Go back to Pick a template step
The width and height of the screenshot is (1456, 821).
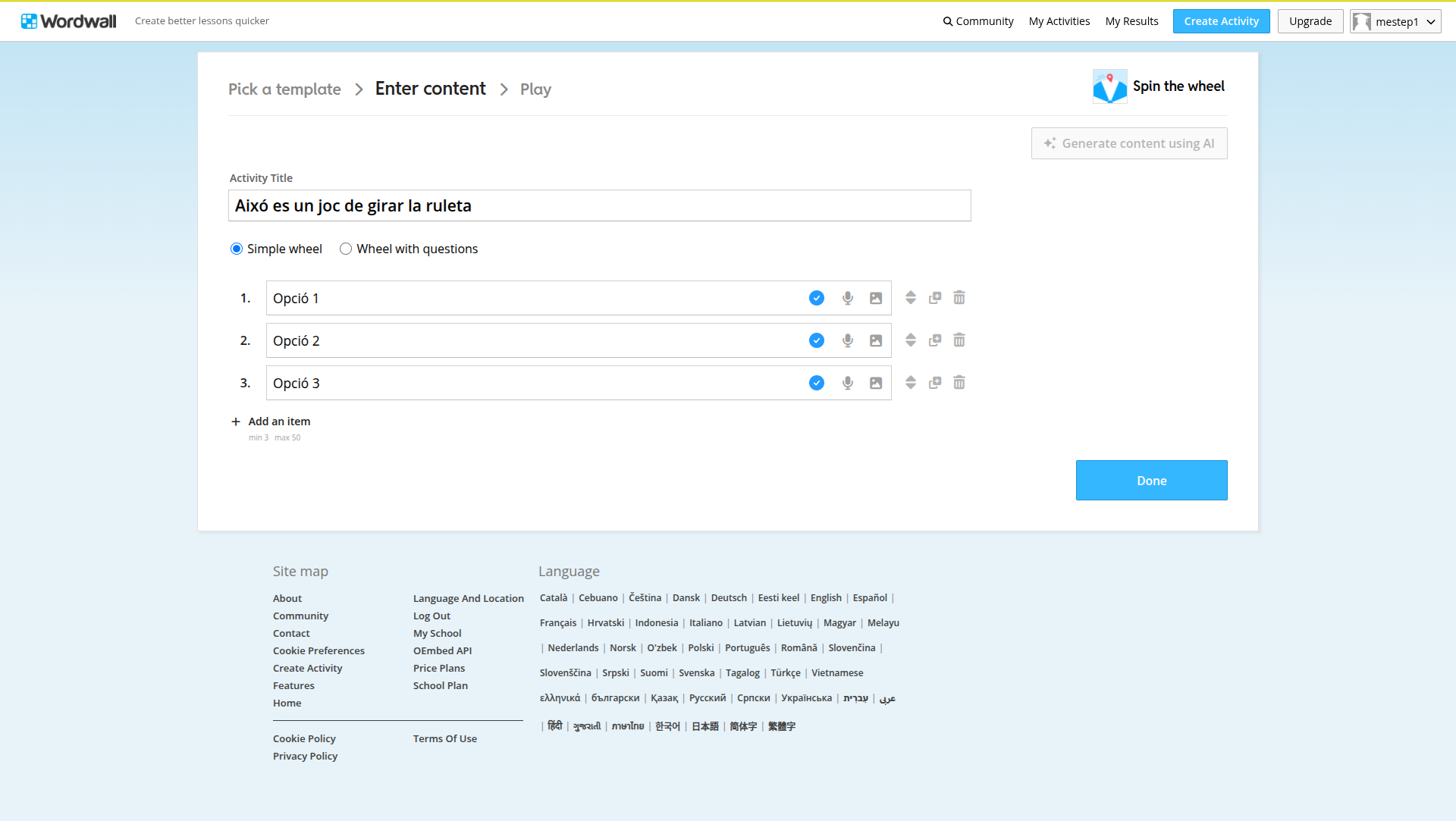click(x=284, y=89)
